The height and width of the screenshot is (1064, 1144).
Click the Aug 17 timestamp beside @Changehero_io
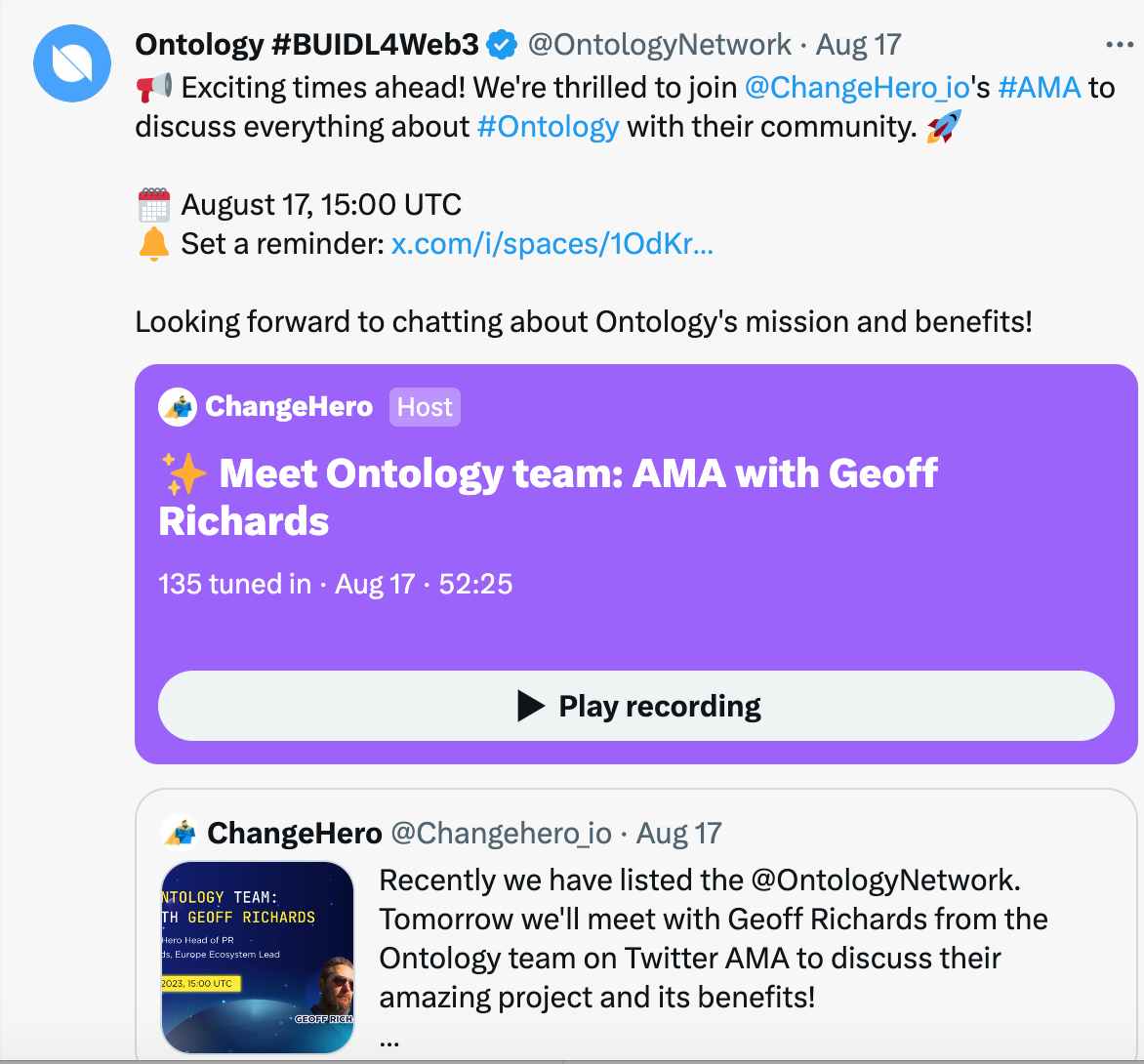678,833
